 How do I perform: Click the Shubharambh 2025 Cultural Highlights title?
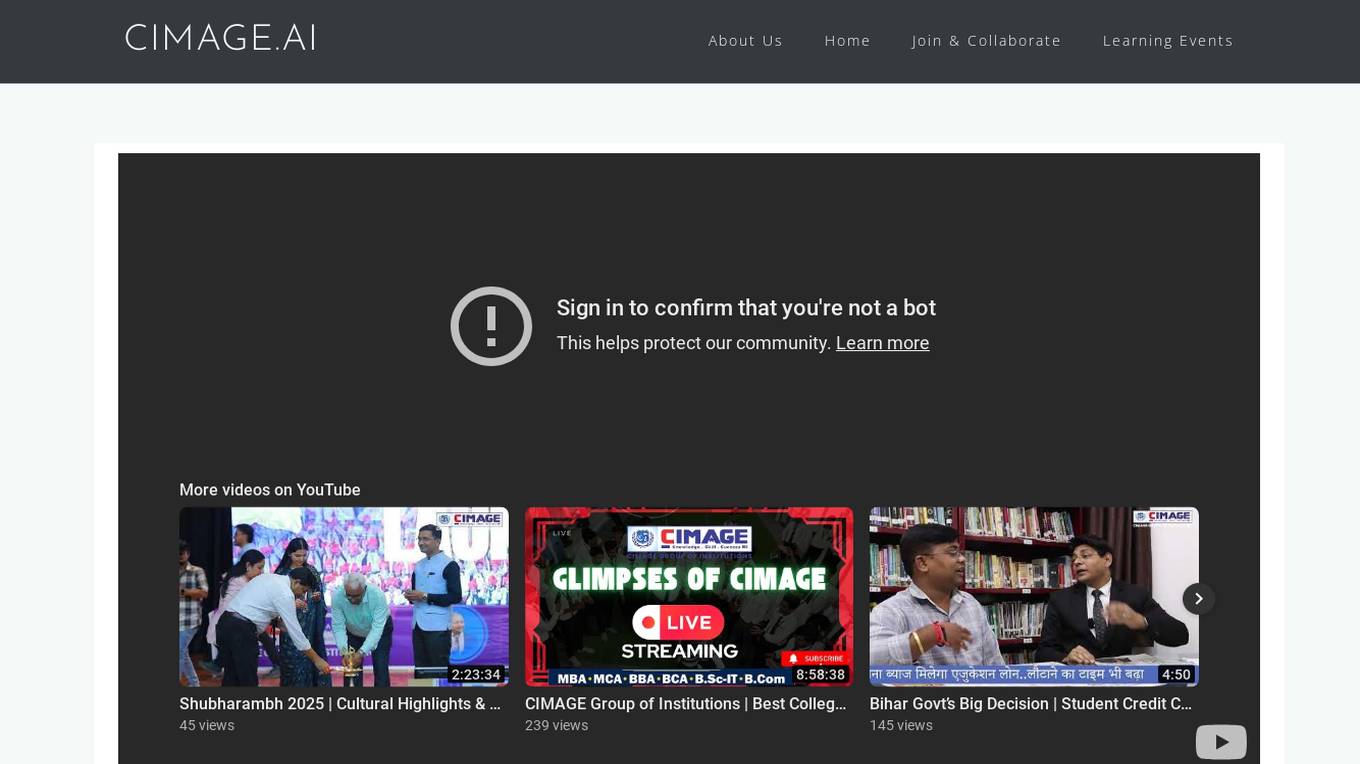340,704
